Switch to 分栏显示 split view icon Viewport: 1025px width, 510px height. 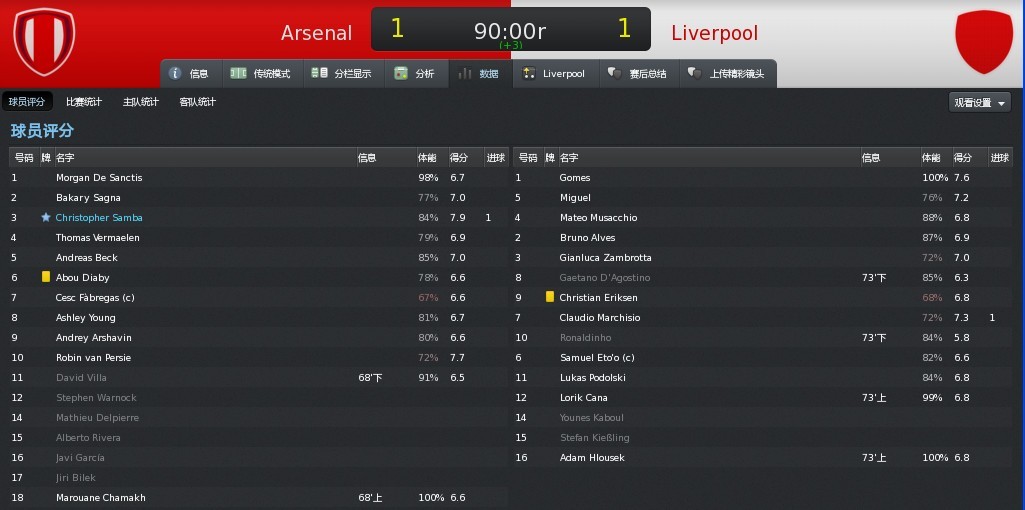pyautogui.click(x=320, y=73)
